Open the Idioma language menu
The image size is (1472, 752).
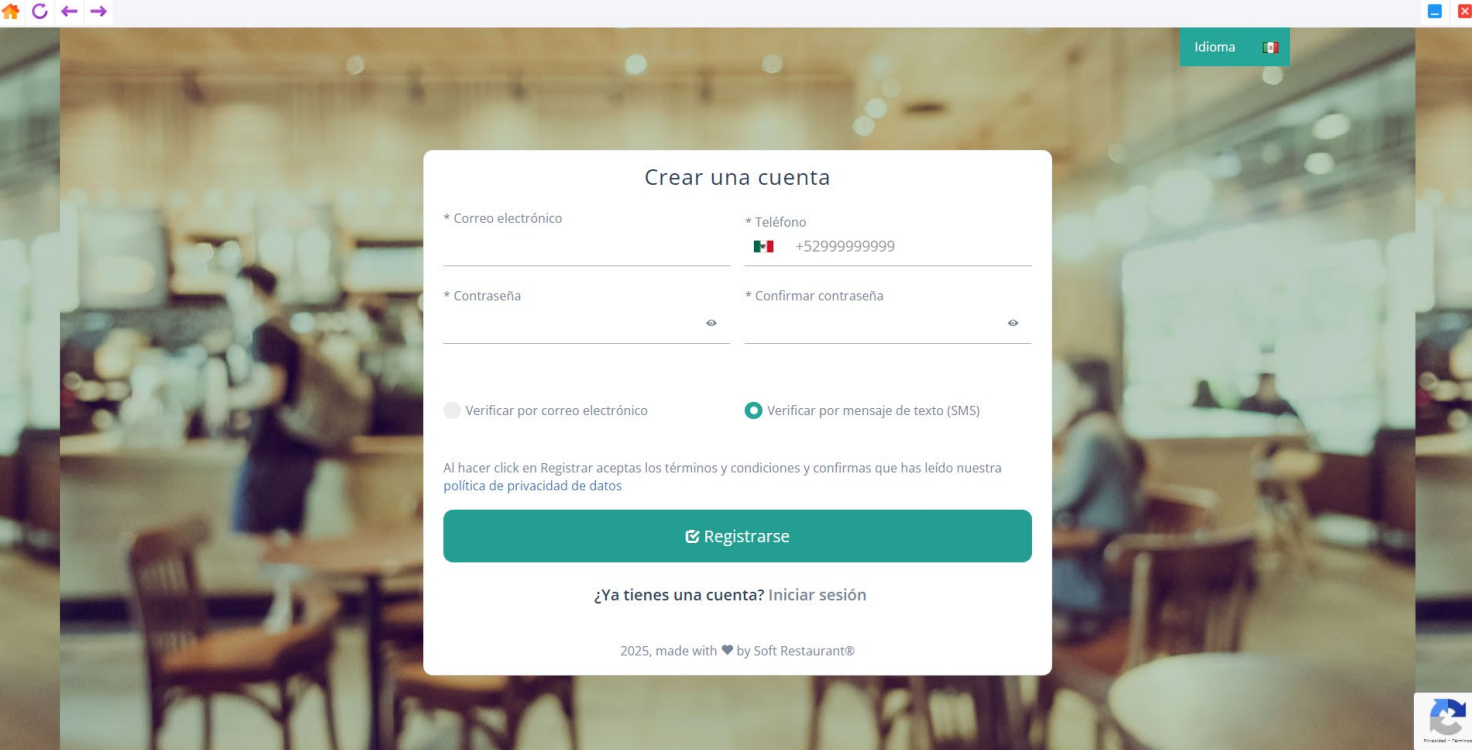tap(1235, 47)
